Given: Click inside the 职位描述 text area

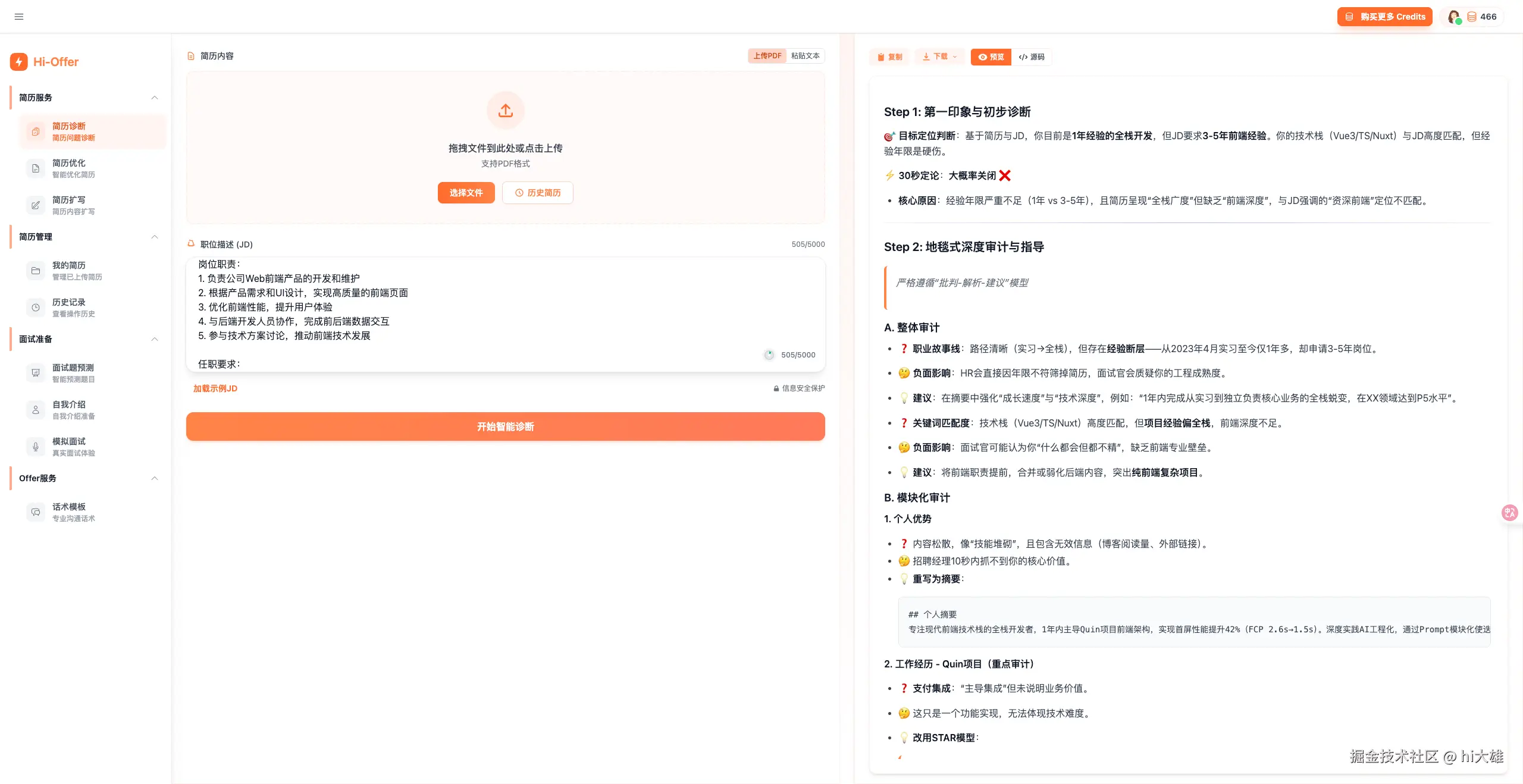Looking at the screenshot, I should tap(505, 314).
